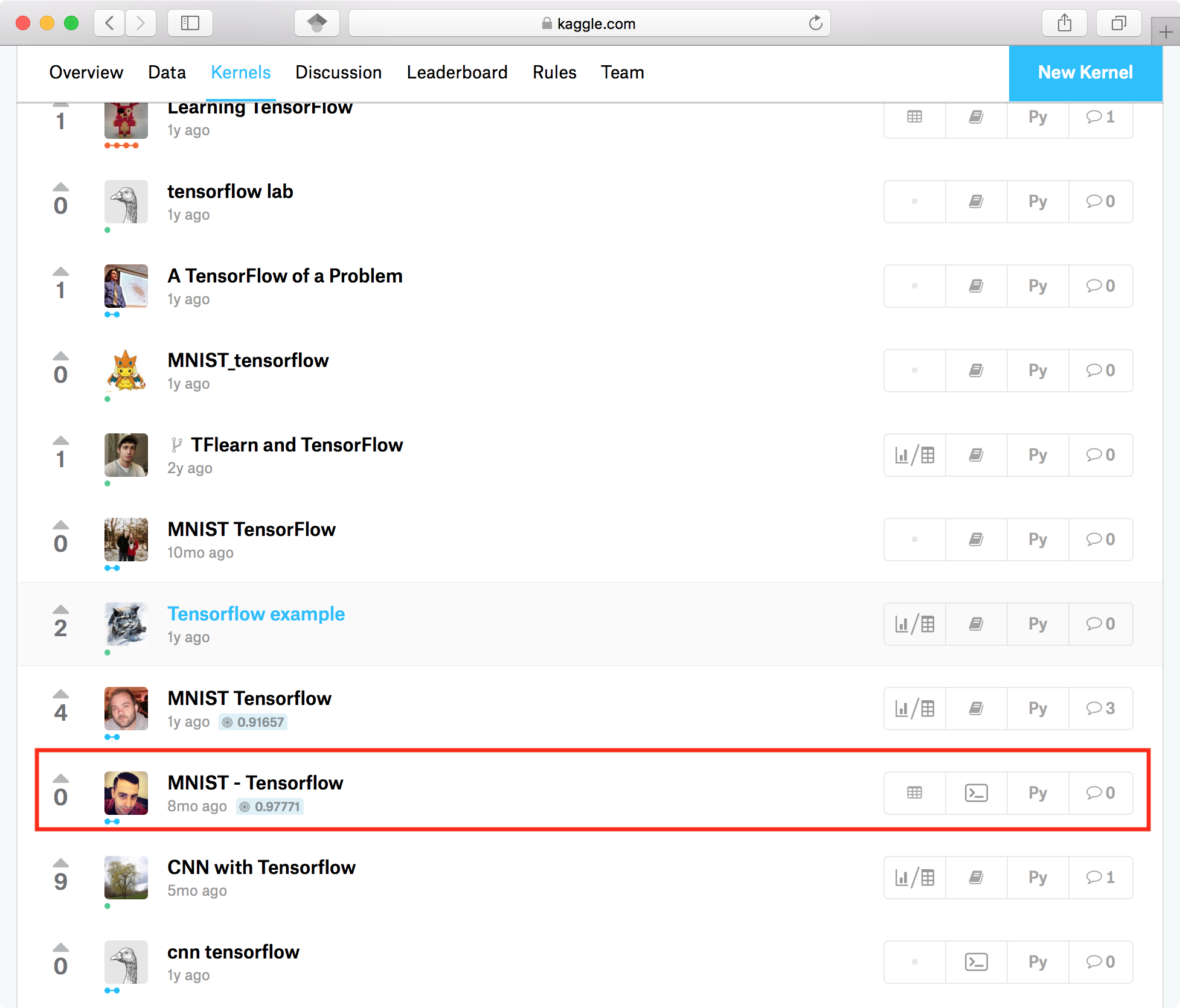The height and width of the screenshot is (1008, 1180).
Task: Switch to the Leaderboard tab
Action: (x=457, y=72)
